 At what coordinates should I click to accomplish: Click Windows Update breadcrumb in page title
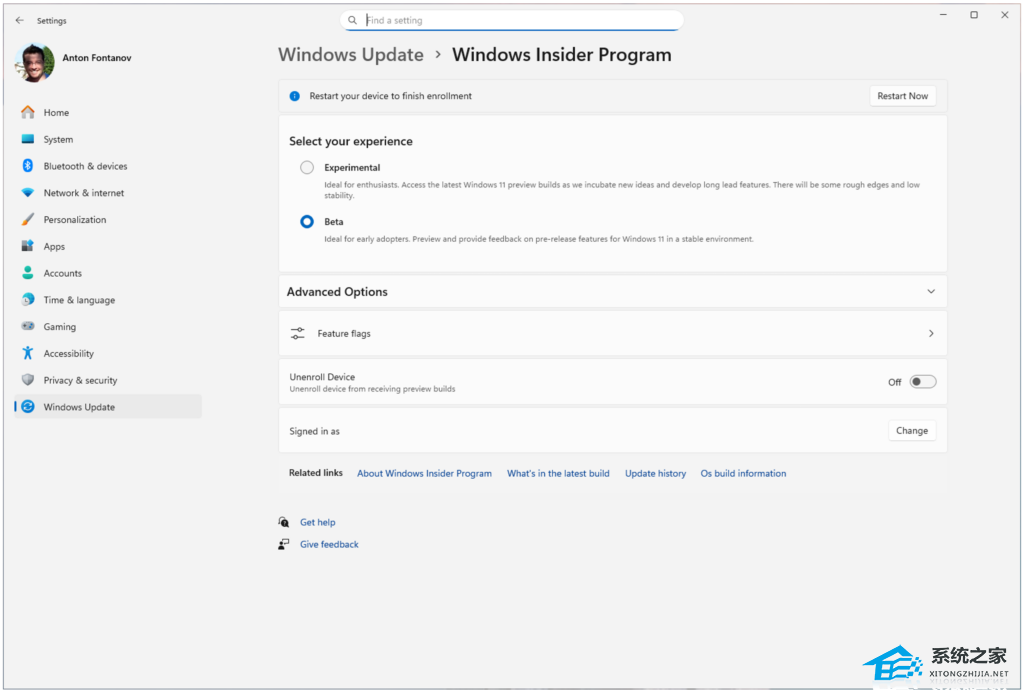pos(351,55)
